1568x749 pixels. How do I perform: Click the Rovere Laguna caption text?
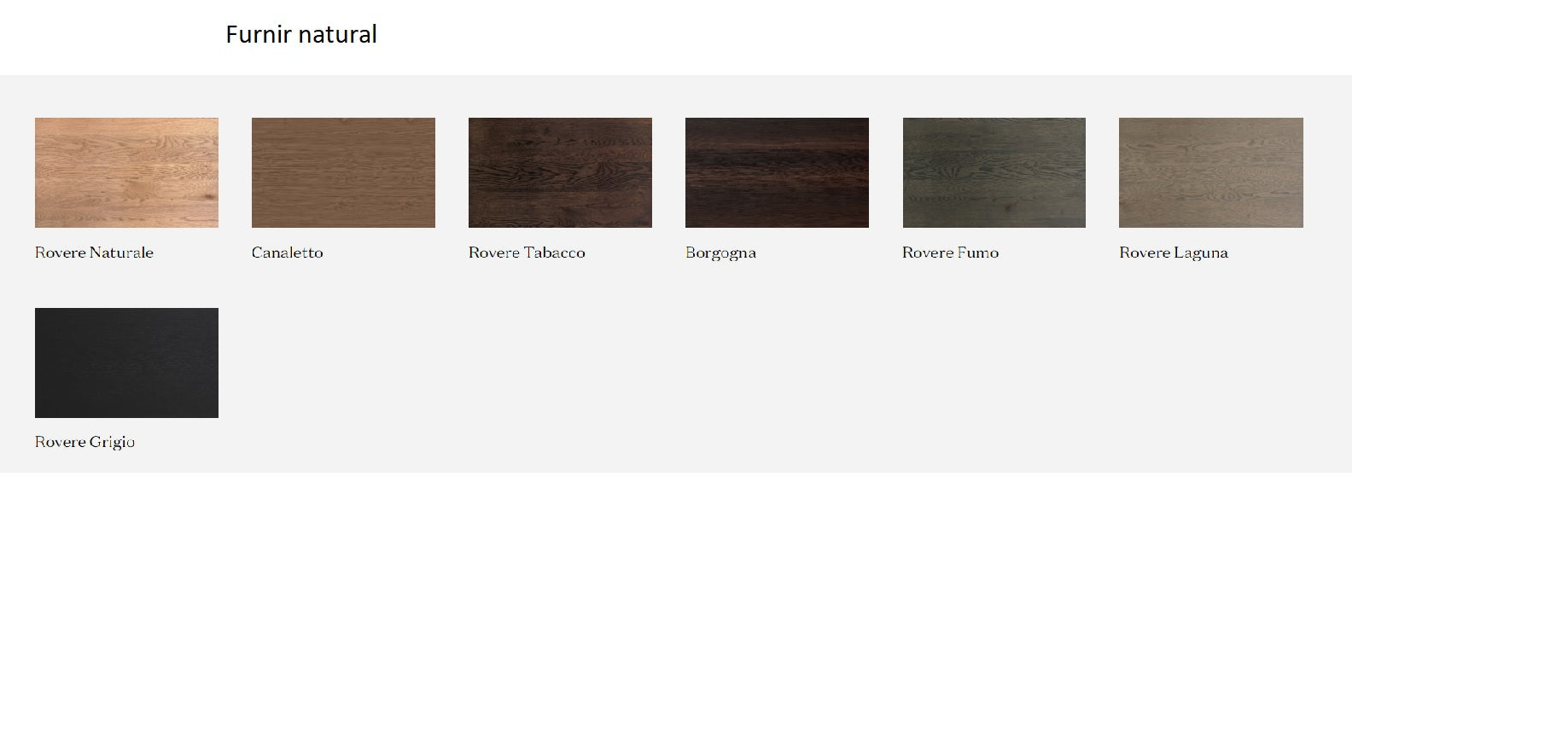[x=1173, y=253]
